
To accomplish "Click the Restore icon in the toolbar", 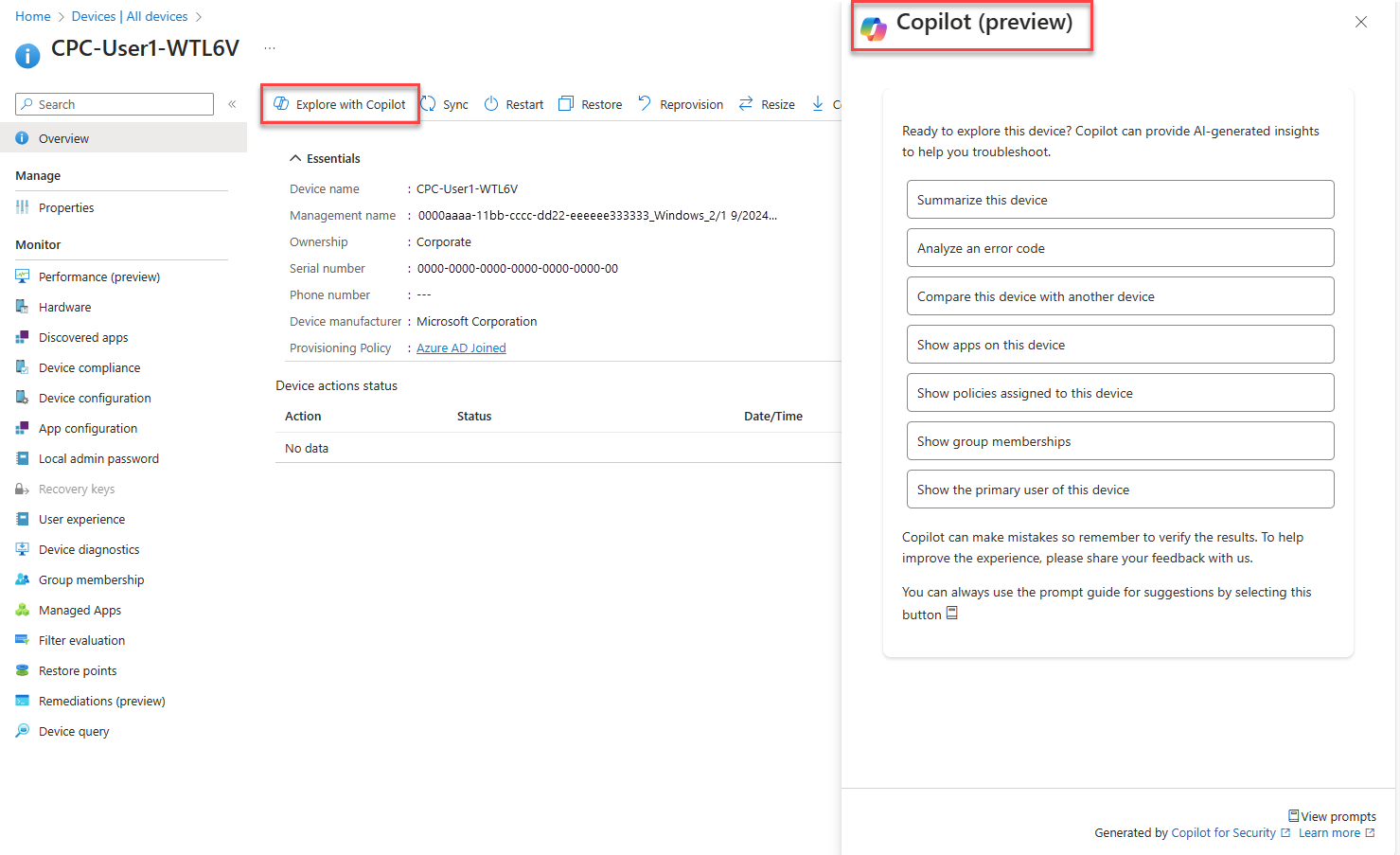I will [566, 104].
